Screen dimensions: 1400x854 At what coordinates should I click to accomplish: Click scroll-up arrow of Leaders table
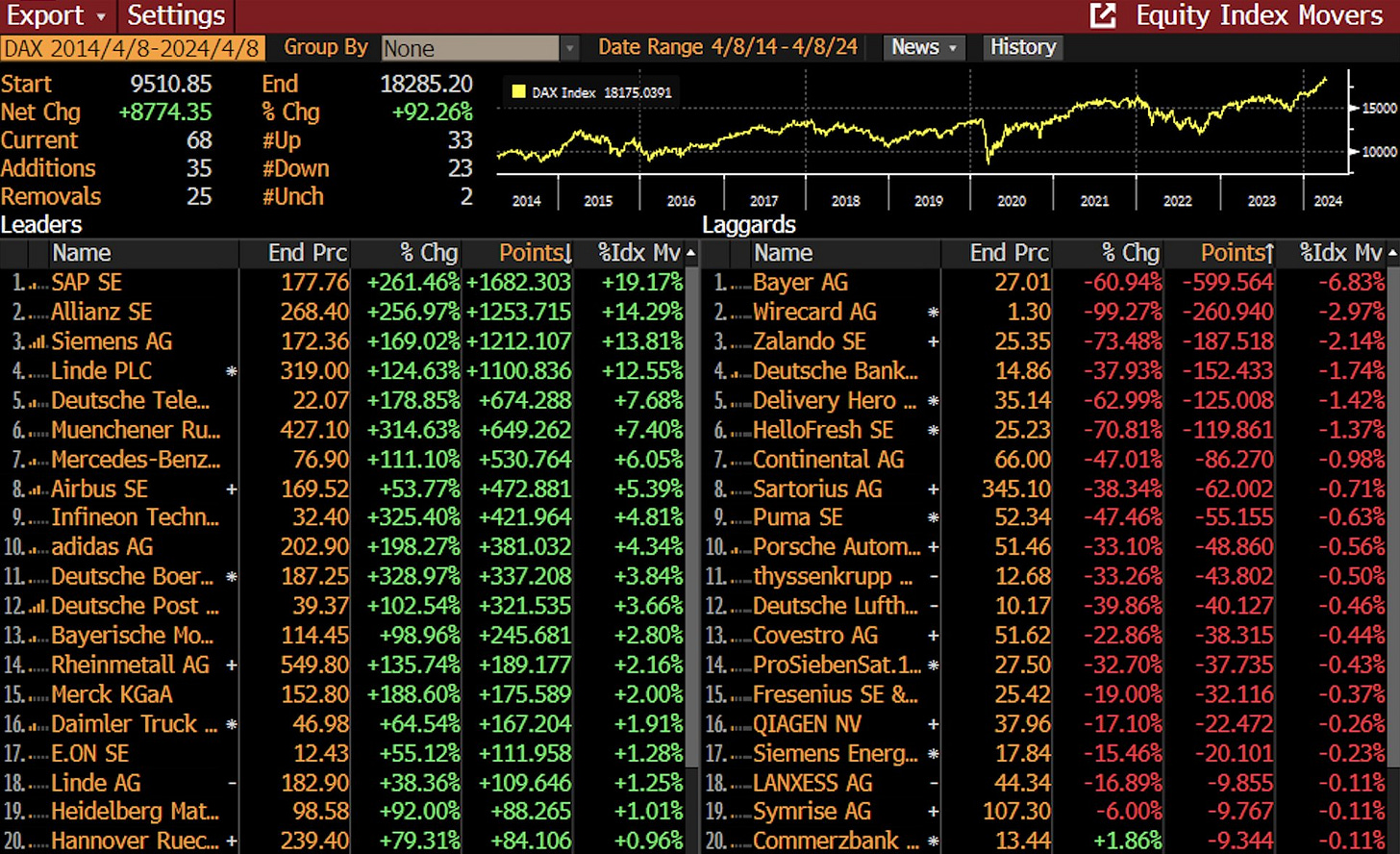(x=691, y=254)
